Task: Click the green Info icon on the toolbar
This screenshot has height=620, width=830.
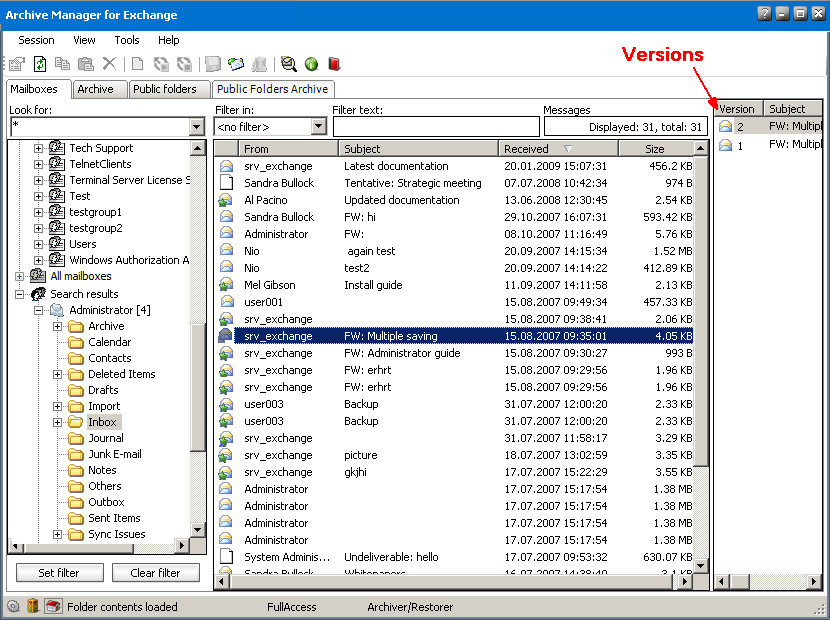Action: (x=311, y=63)
